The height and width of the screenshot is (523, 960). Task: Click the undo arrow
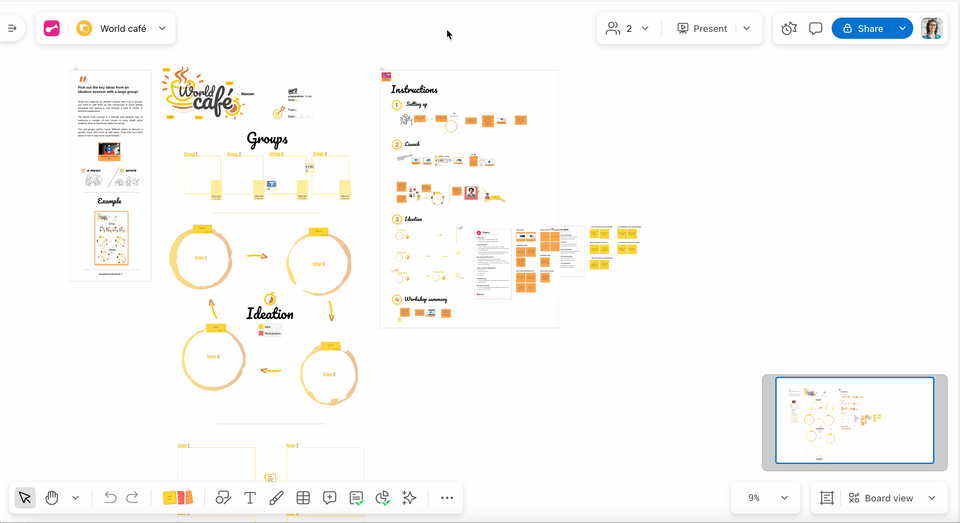(110, 498)
